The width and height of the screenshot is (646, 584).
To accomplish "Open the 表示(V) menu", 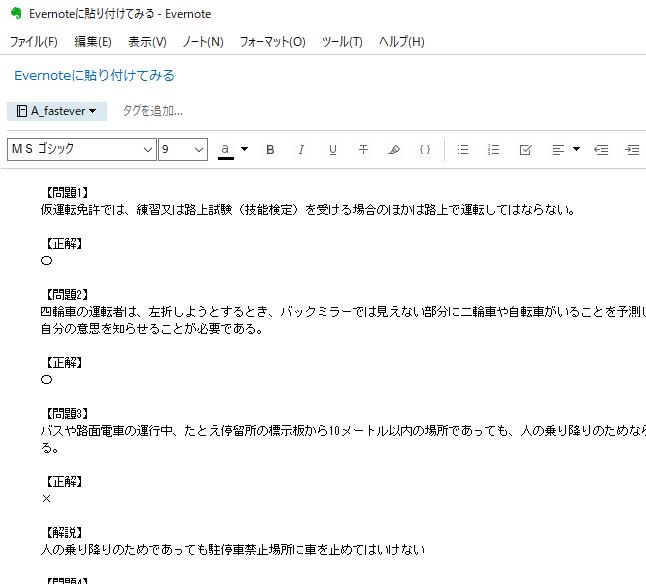I will [x=147, y=42].
